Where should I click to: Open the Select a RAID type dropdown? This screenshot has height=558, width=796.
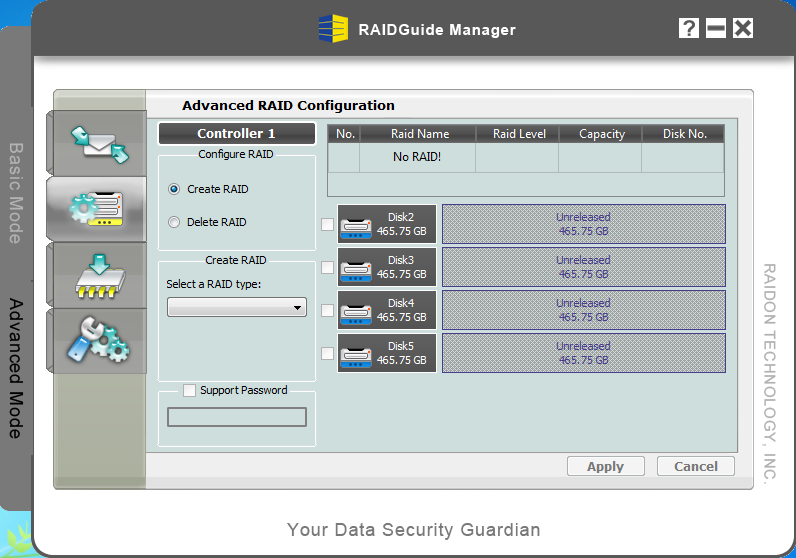(237, 308)
